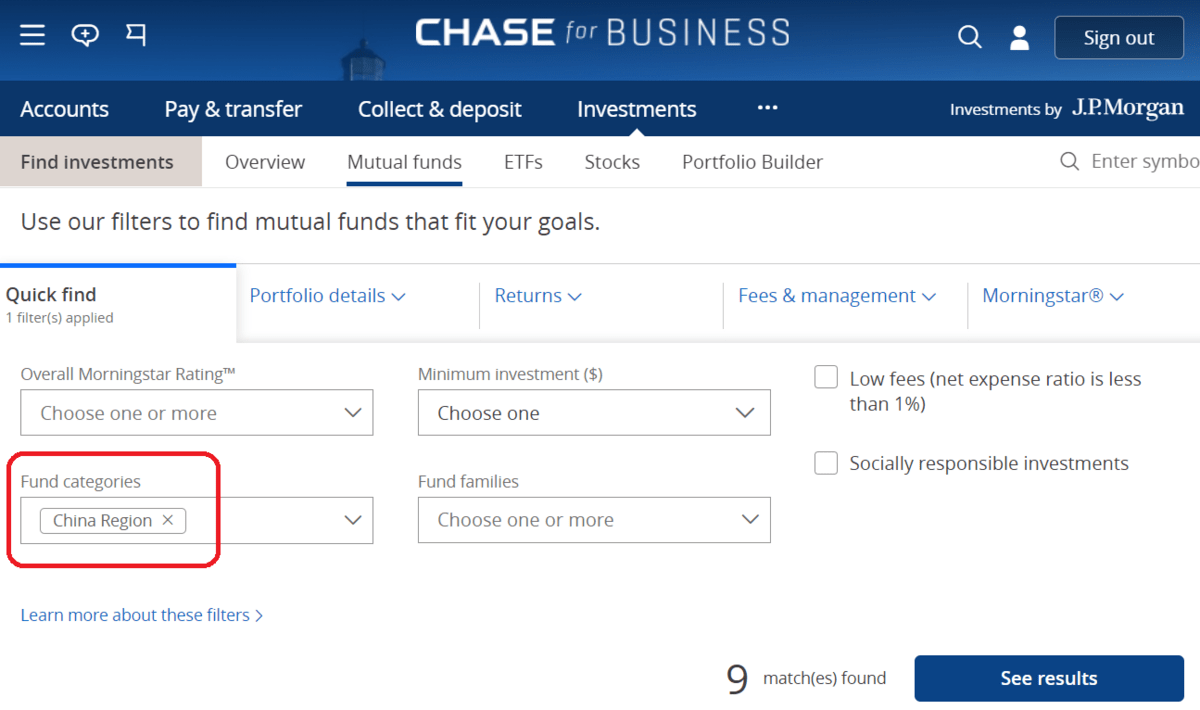The height and width of the screenshot is (710, 1200).
Task: Click the speech bubble feedback icon
Action: (84, 33)
